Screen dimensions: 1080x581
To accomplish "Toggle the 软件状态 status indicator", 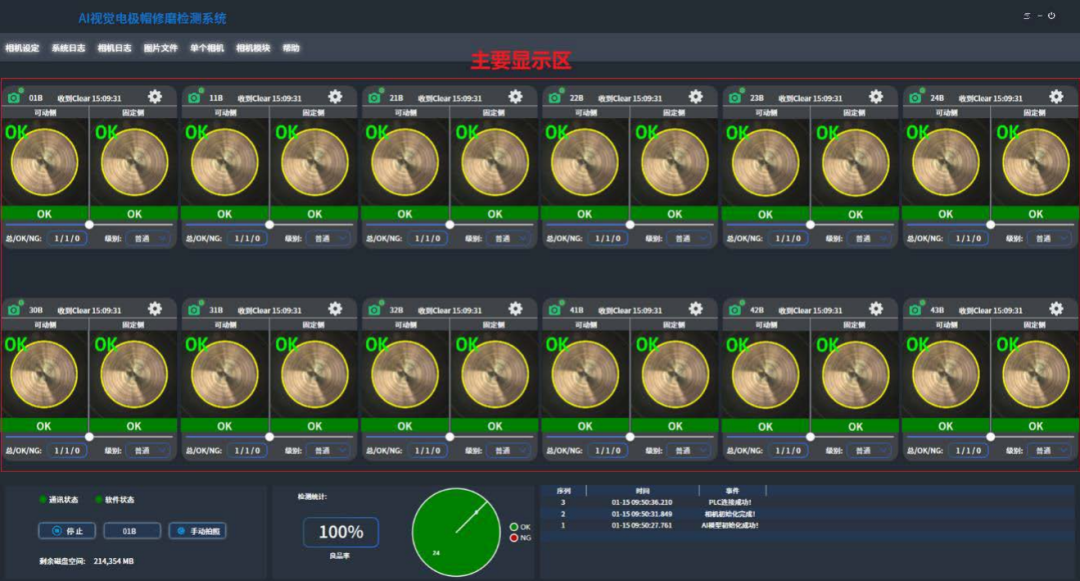I will point(99,499).
